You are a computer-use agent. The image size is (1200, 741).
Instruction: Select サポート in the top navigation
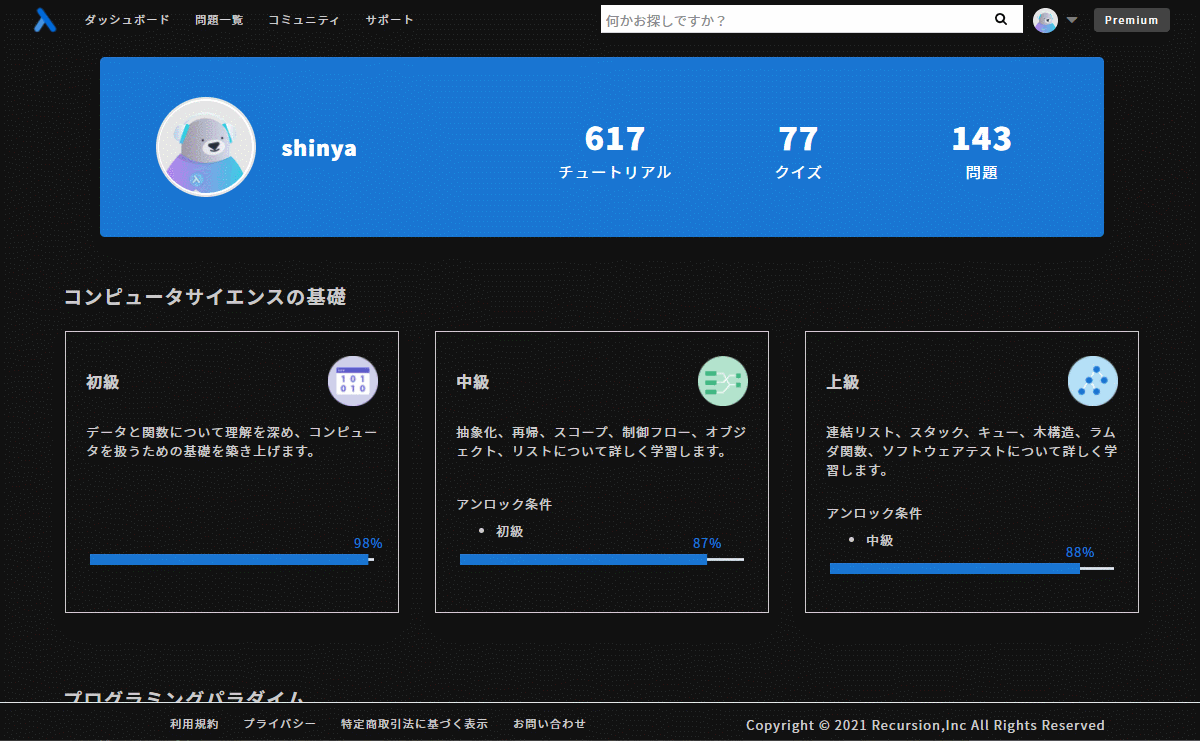(x=389, y=20)
